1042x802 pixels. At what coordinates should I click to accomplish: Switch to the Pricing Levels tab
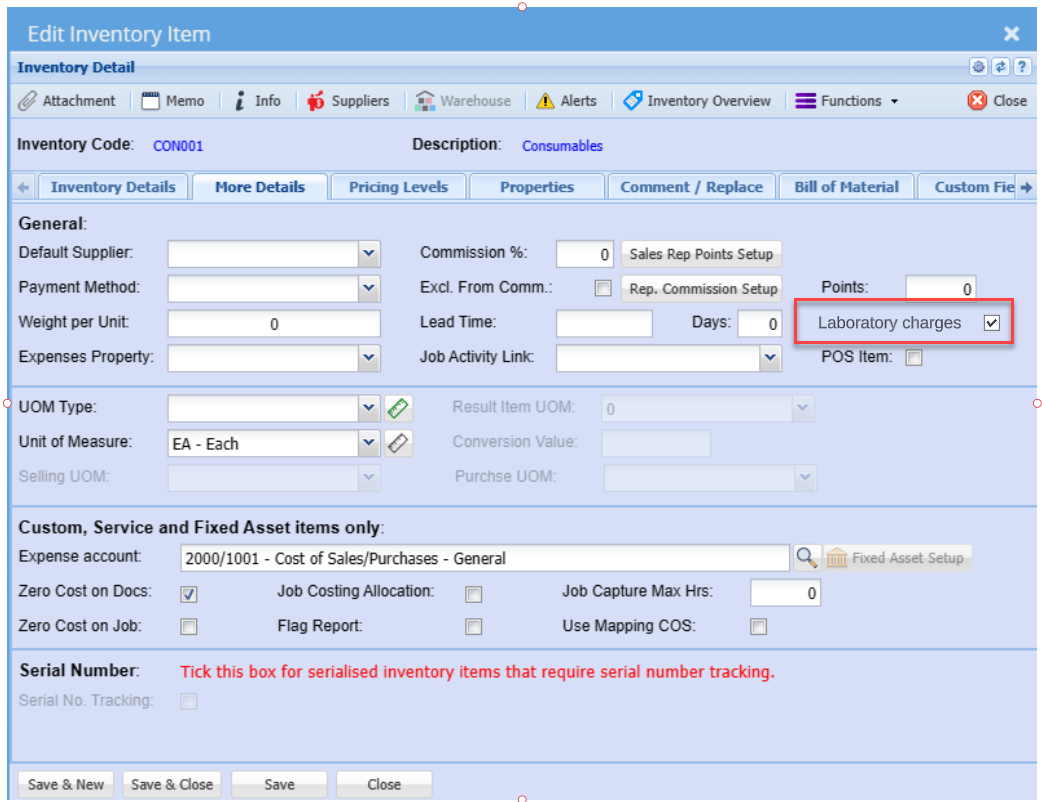[x=398, y=187]
